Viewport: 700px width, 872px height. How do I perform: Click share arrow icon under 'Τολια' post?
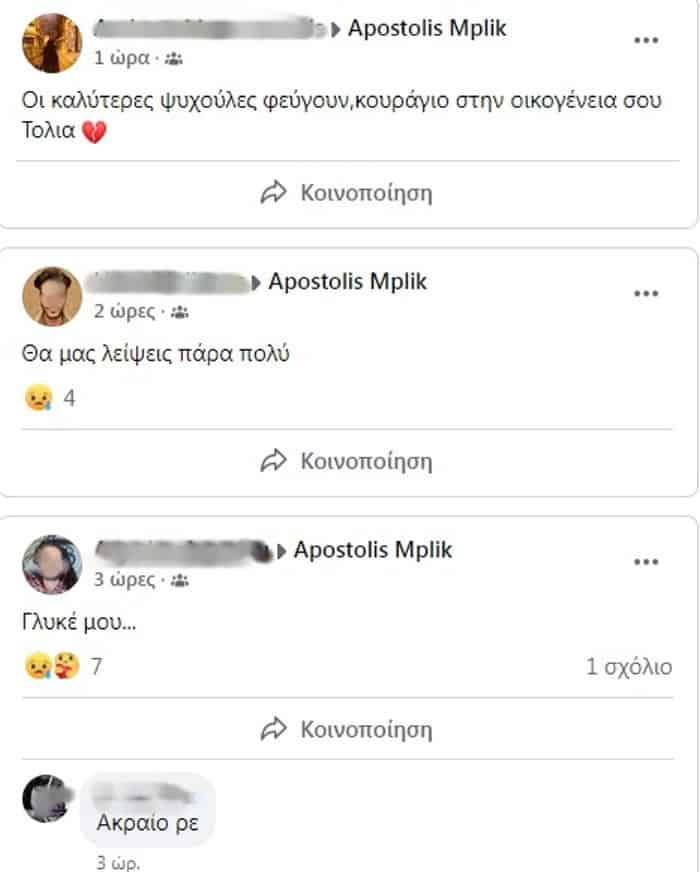[273, 193]
